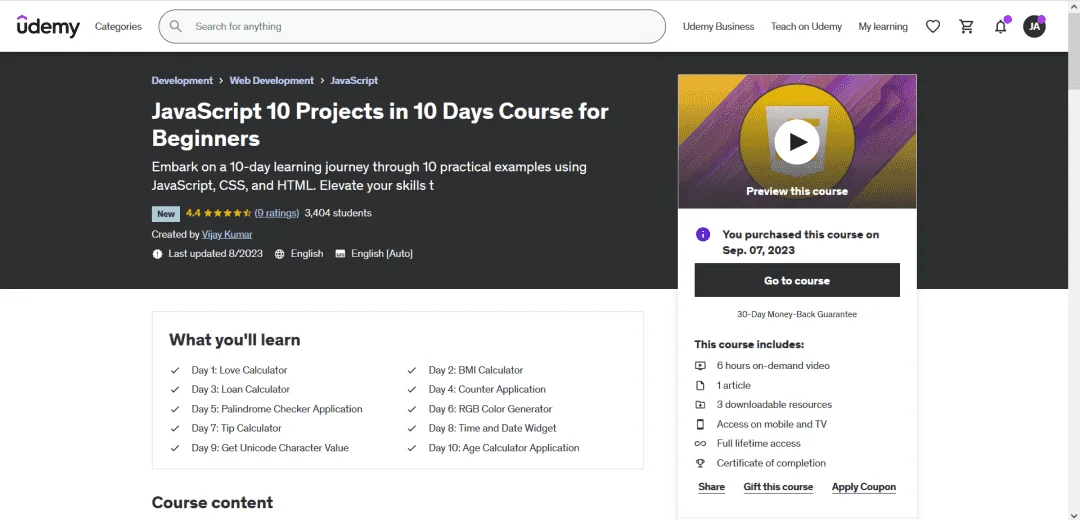The image size is (1080, 520).
Task: Click the search magnifier icon
Action: coord(176,26)
